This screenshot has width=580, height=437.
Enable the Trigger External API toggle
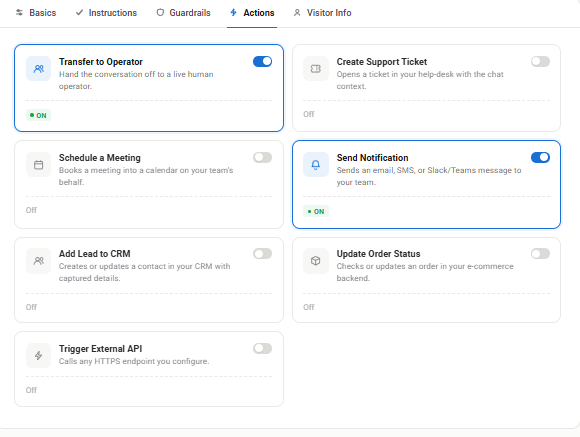click(263, 349)
